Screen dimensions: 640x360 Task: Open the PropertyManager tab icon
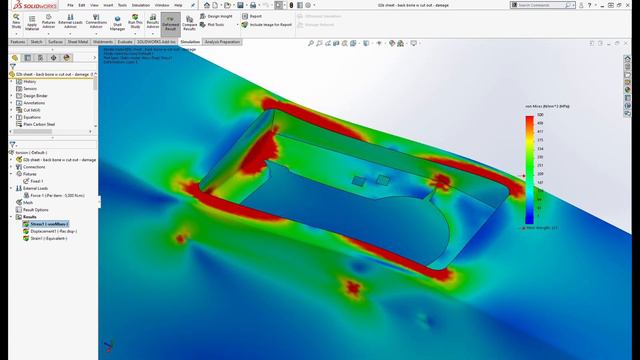tap(28, 58)
